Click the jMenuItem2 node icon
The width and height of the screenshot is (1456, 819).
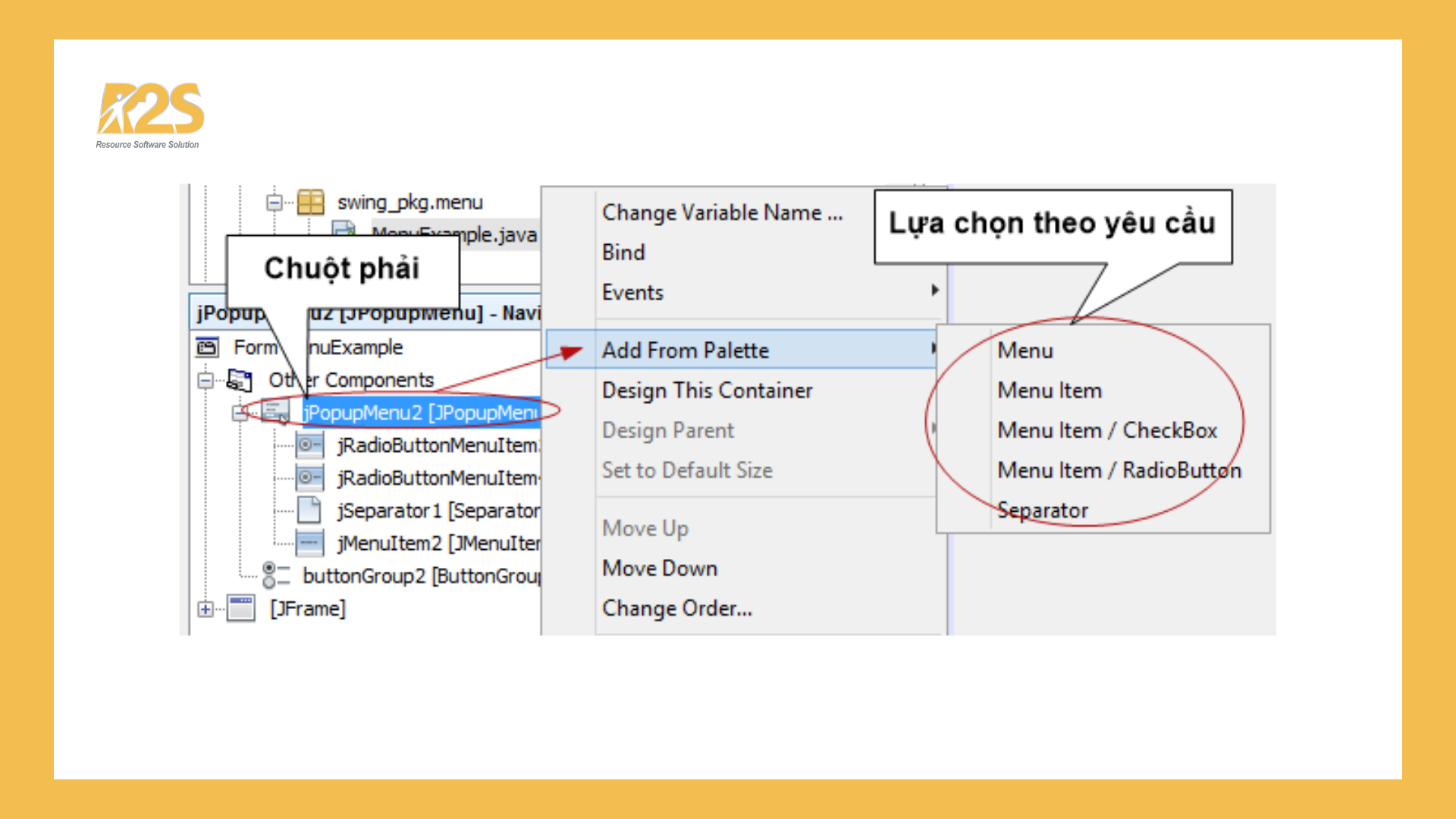(x=309, y=543)
